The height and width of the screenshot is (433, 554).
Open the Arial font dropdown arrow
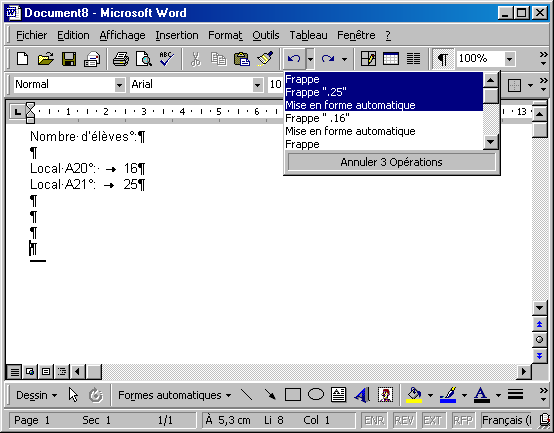[x=258, y=85]
